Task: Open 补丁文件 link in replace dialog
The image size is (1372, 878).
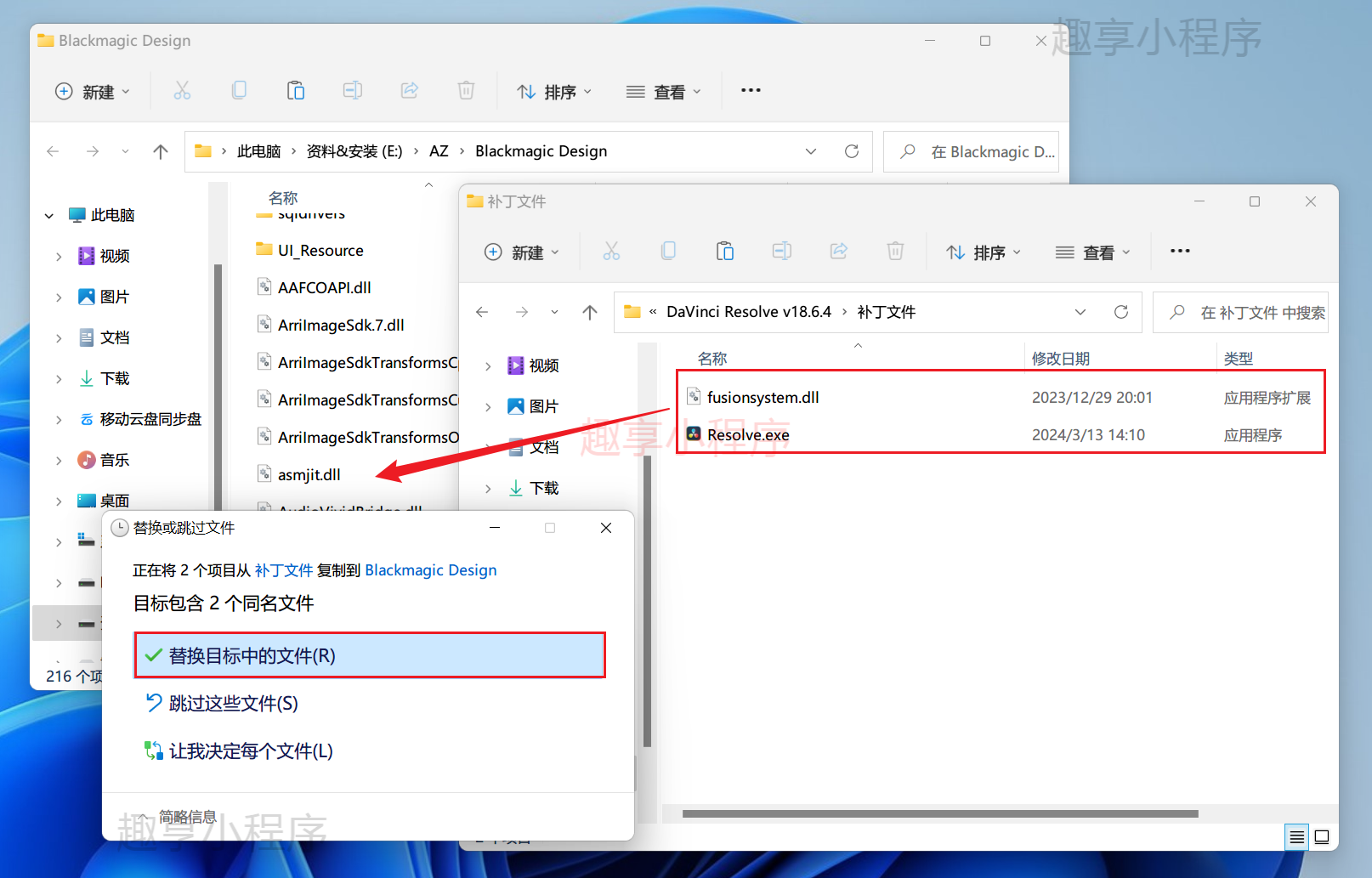Action: [284, 570]
